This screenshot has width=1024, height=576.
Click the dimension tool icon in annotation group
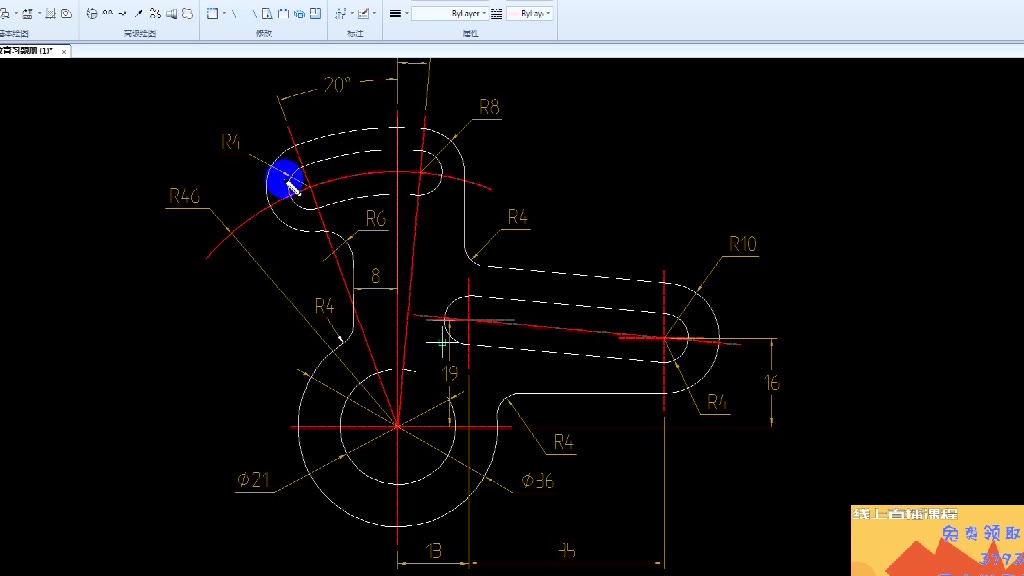pos(341,14)
